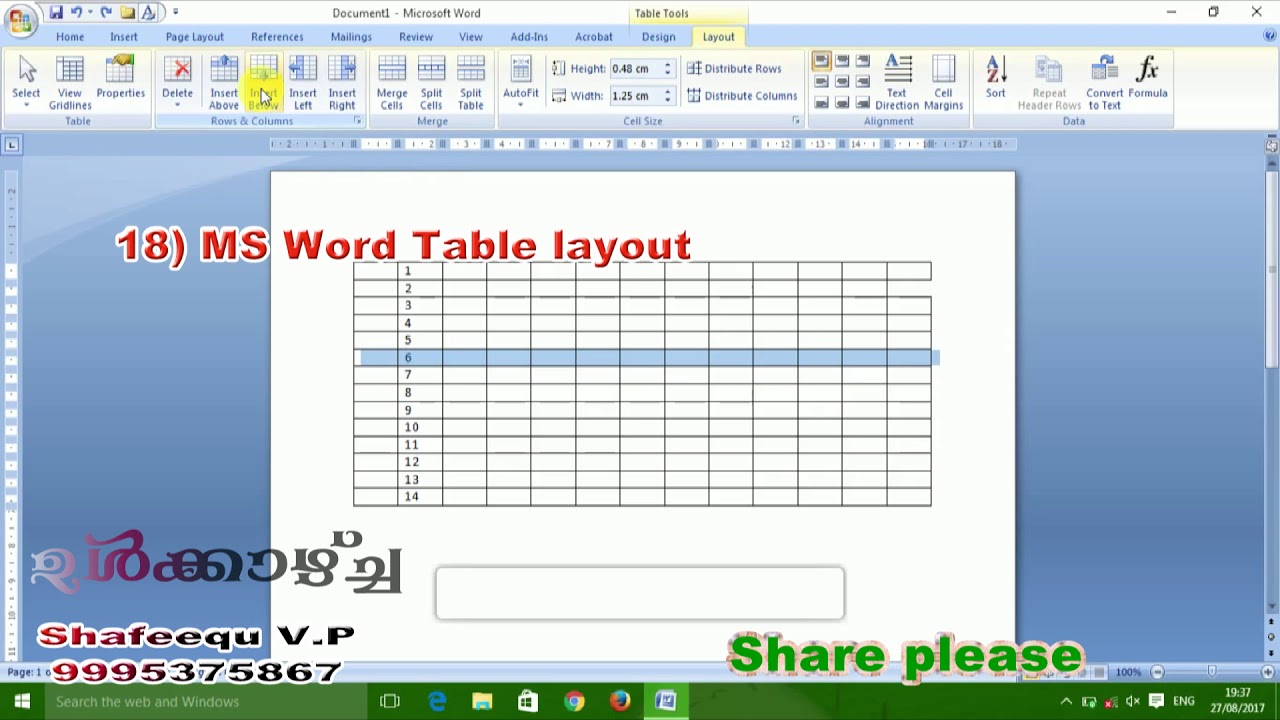The height and width of the screenshot is (720, 1280).
Task: Switch to the References tab
Action: 277,37
